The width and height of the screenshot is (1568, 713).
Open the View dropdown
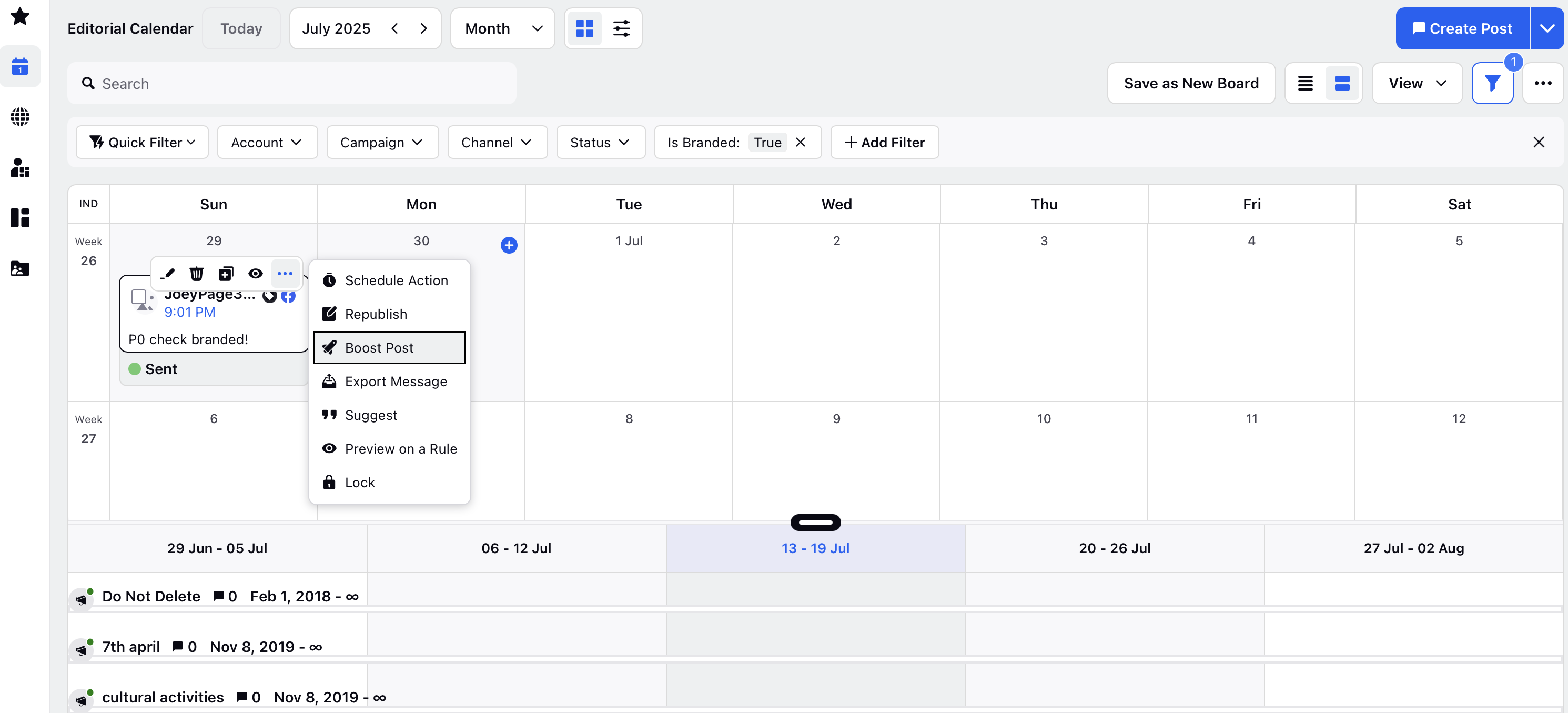point(1417,84)
